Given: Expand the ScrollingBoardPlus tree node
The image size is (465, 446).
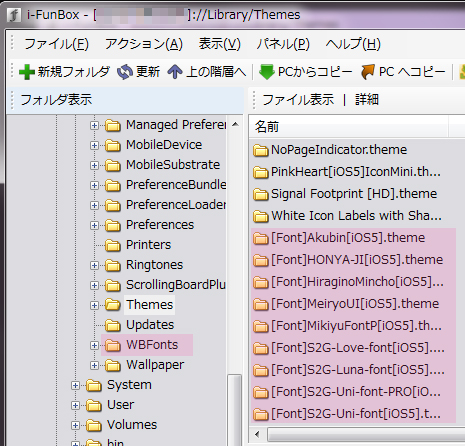Looking at the screenshot, I should [x=94, y=285].
